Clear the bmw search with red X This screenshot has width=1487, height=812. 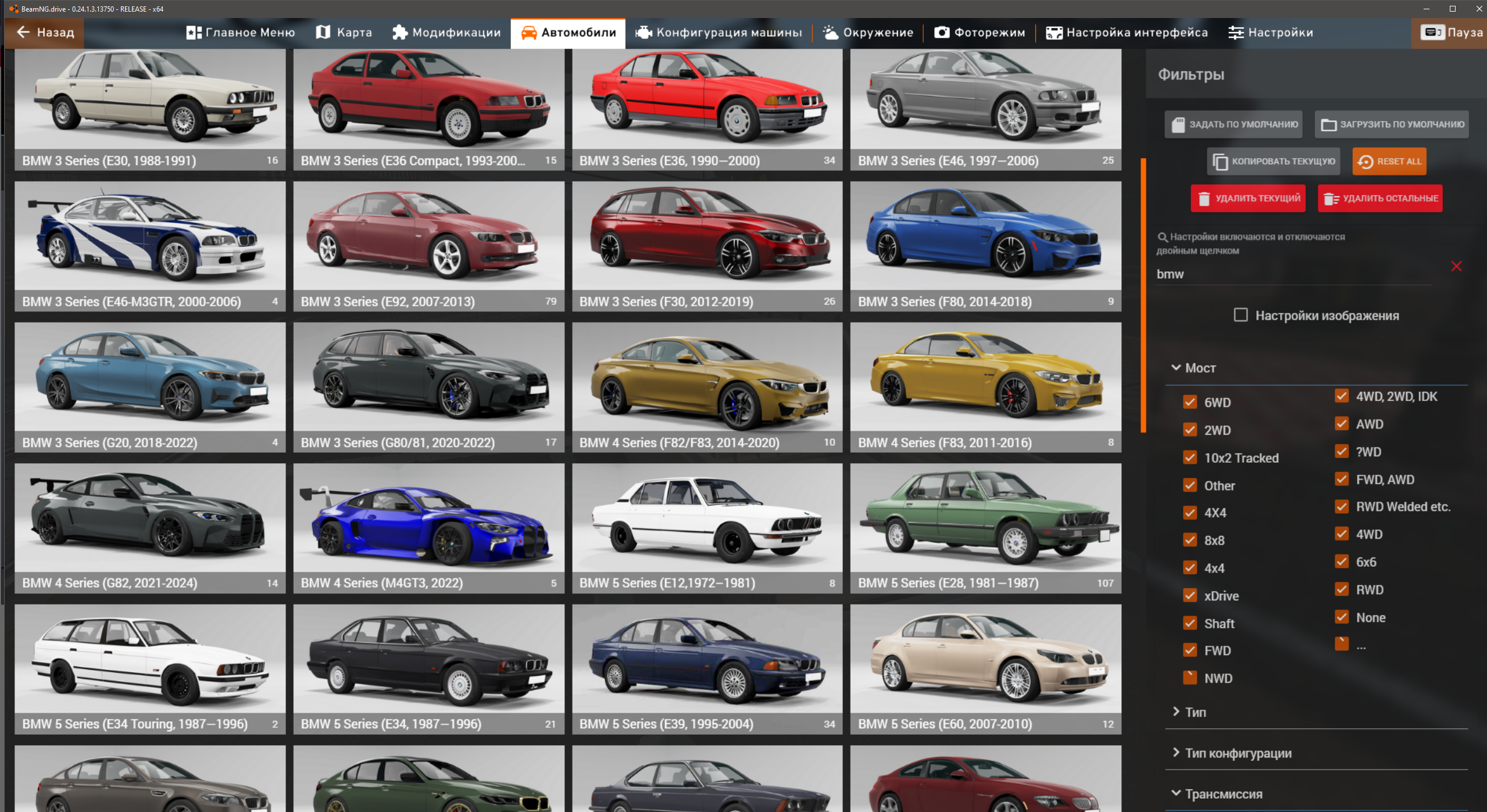pos(1456,266)
